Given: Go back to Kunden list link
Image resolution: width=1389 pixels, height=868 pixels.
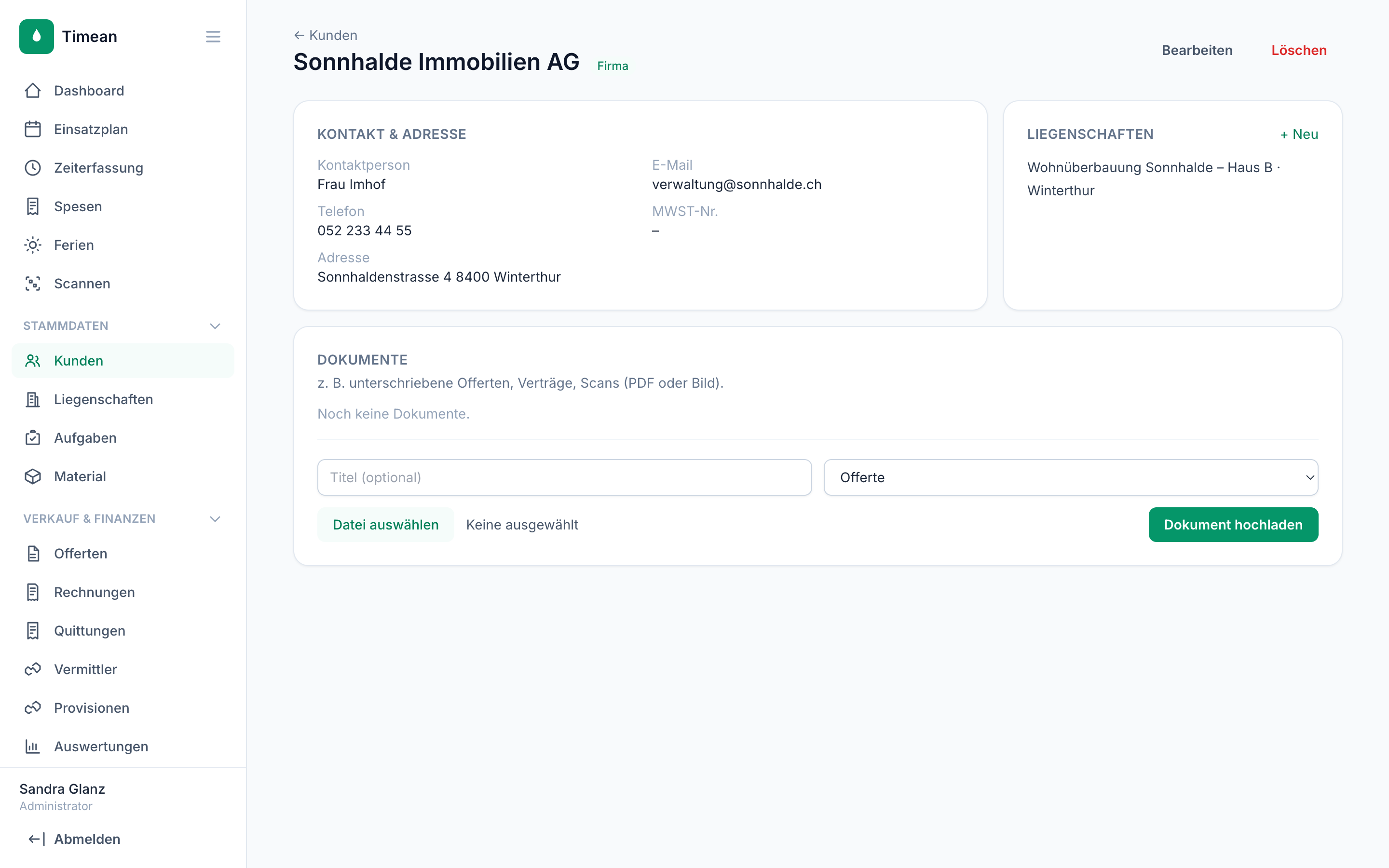Looking at the screenshot, I should tap(326, 36).
